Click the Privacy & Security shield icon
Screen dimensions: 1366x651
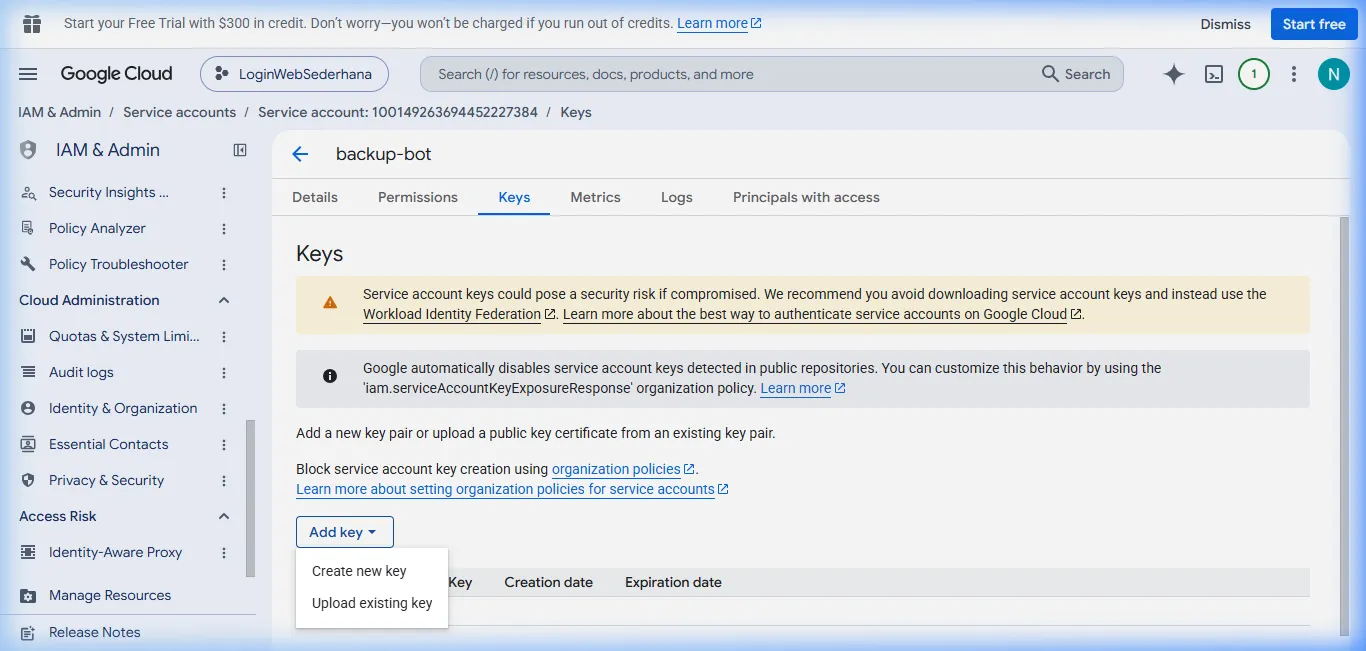29,480
